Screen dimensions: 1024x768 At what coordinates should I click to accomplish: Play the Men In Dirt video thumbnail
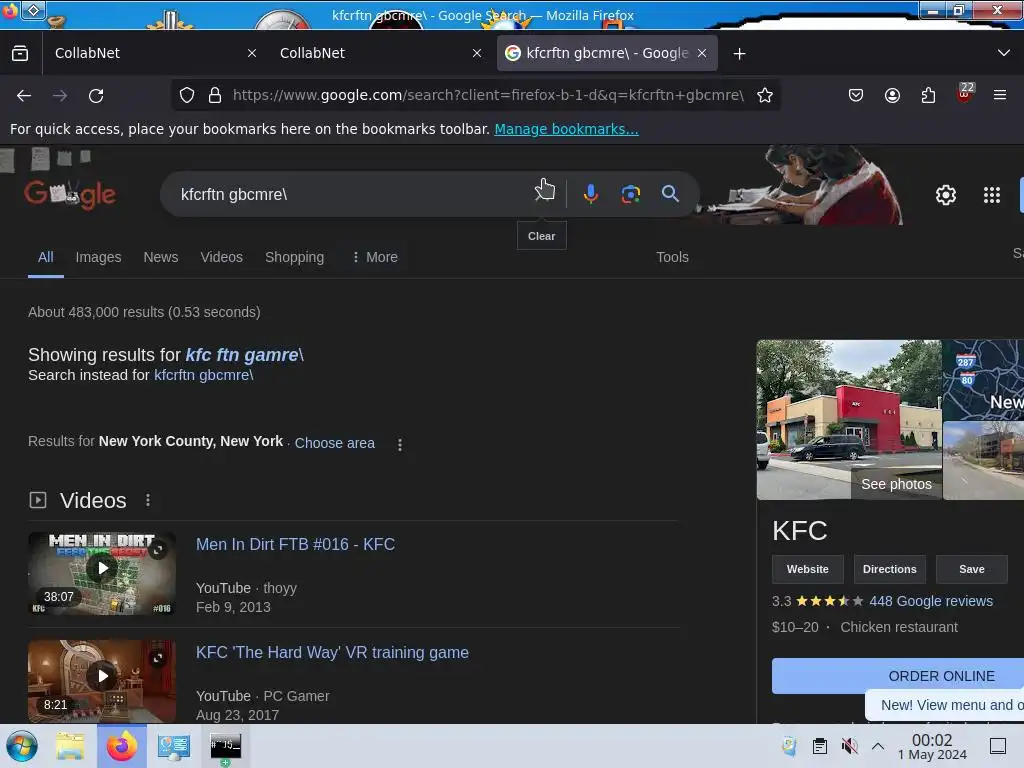click(102, 573)
